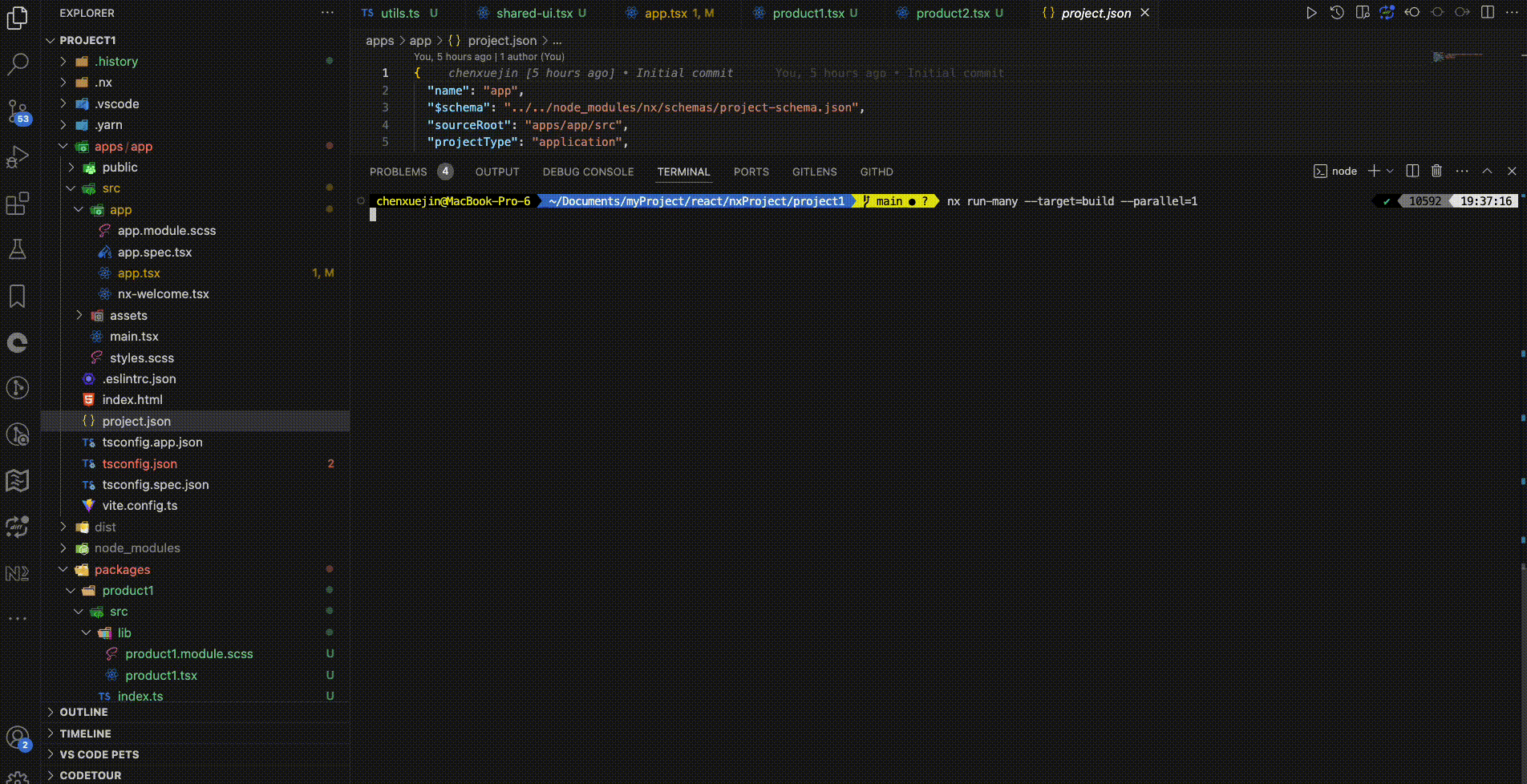The image size is (1527, 784).
Task: Open tsconfig.app.json file
Action: tap(196, 442)
